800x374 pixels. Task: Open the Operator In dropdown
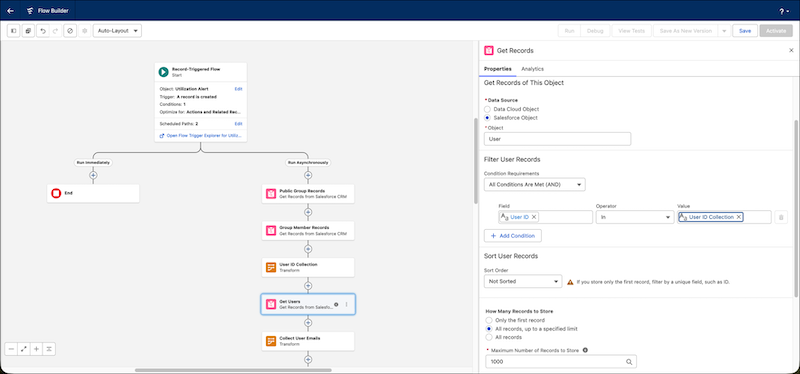pyautogui.click(x=635, y=217)
